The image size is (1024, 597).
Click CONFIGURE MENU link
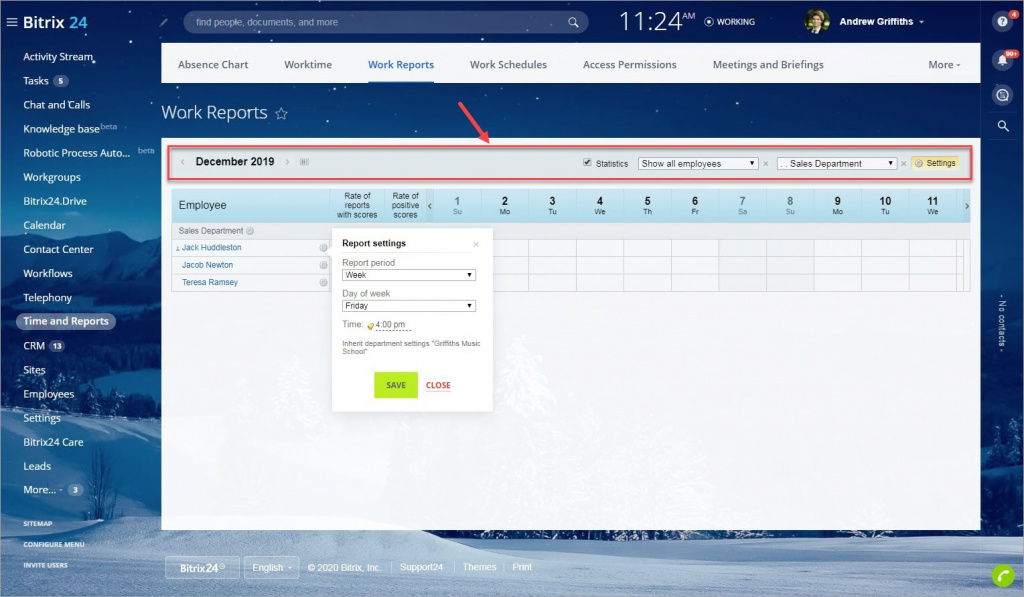[x=54, y=545]
